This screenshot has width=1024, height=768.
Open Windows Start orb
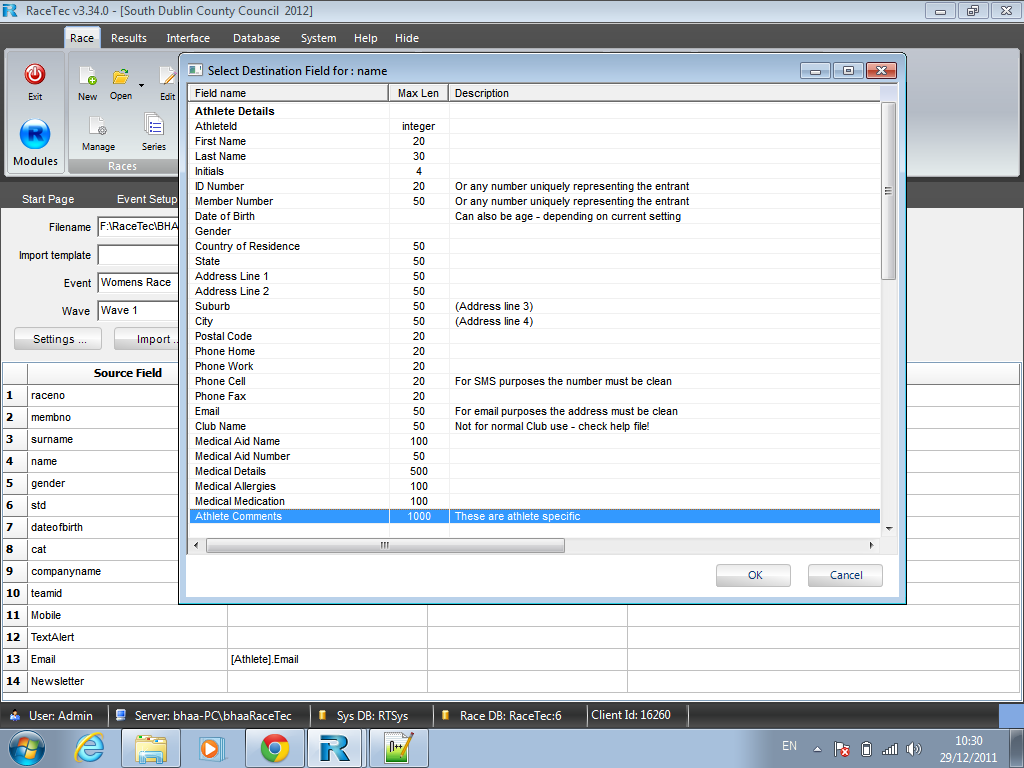point(27,748)
